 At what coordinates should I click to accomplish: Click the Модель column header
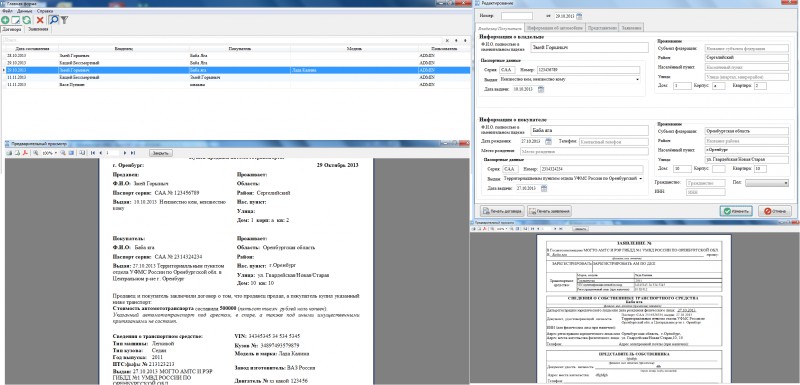pyautogui.click(x=354, y=49)
